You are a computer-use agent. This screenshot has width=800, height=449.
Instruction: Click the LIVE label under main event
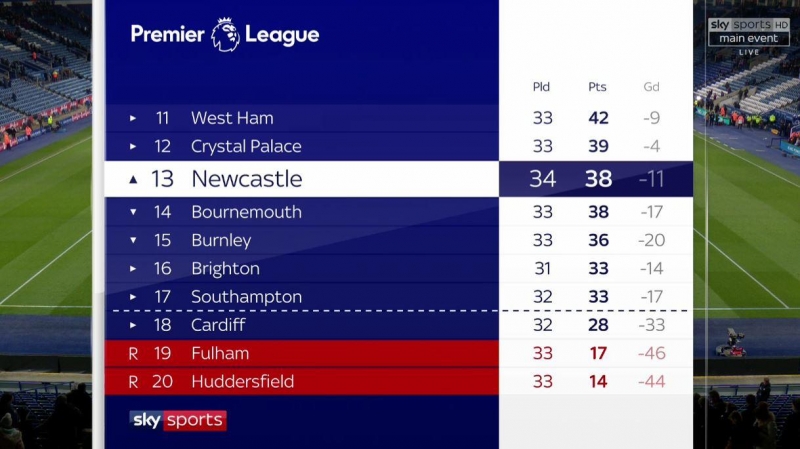pyautogui.click(x=749, y=51)
